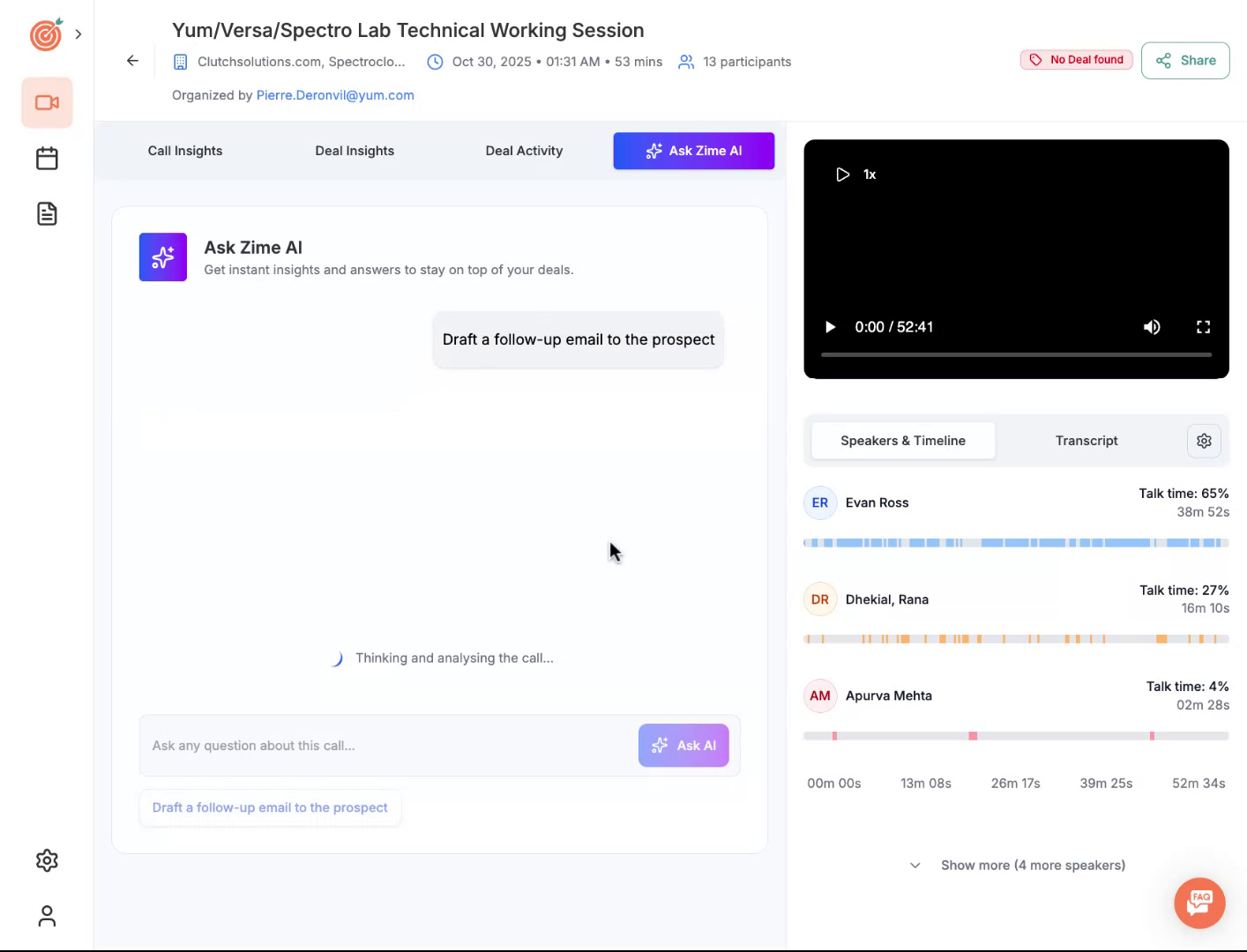Open the FAQ chat bubble
The width and height of the screenshot is (1247, 952).
coord(1199,903)
